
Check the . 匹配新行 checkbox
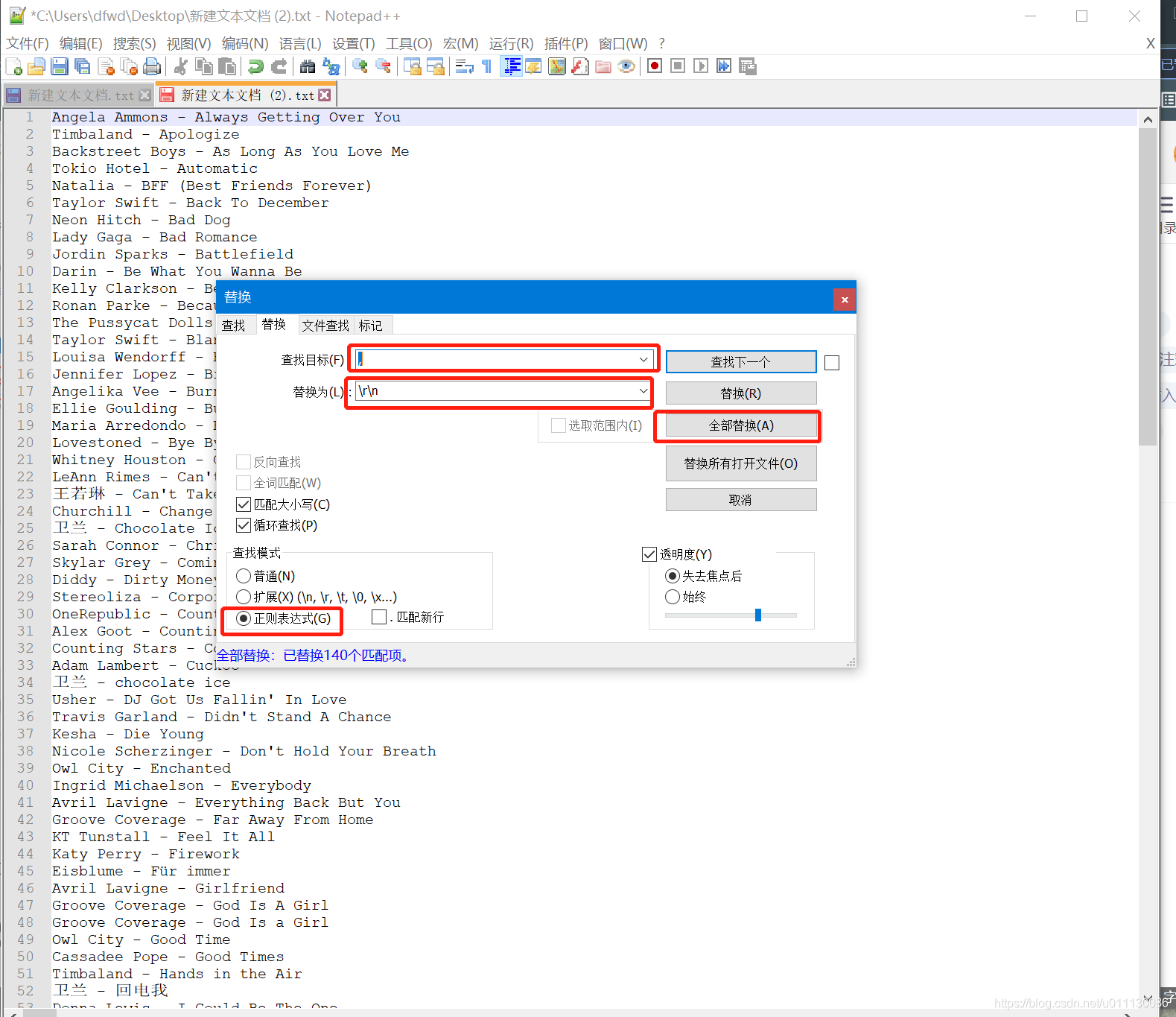(x=379, y=617)
